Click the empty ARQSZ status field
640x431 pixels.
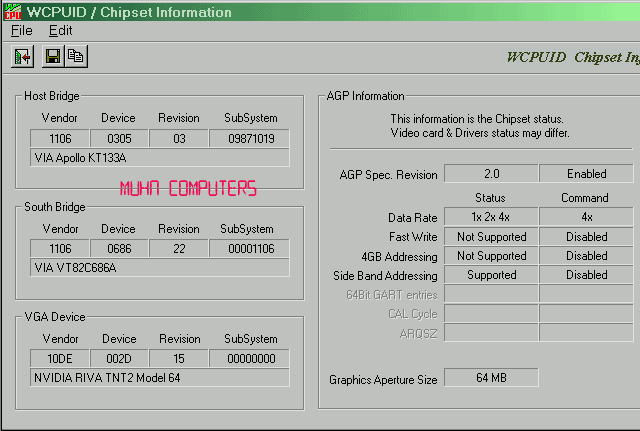[x=491, y=333]
